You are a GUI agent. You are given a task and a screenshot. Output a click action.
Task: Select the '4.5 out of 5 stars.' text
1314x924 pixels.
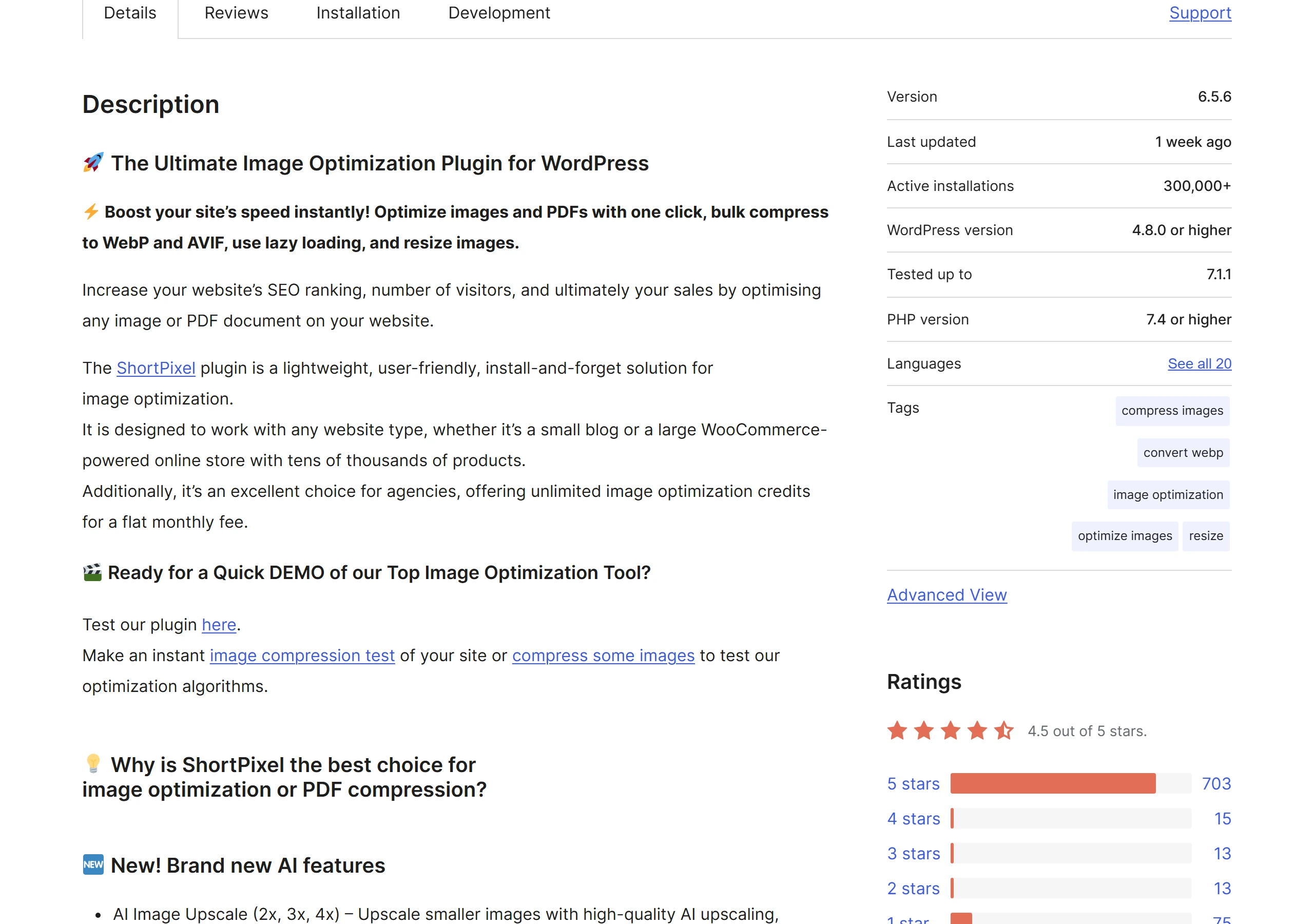1087,731
